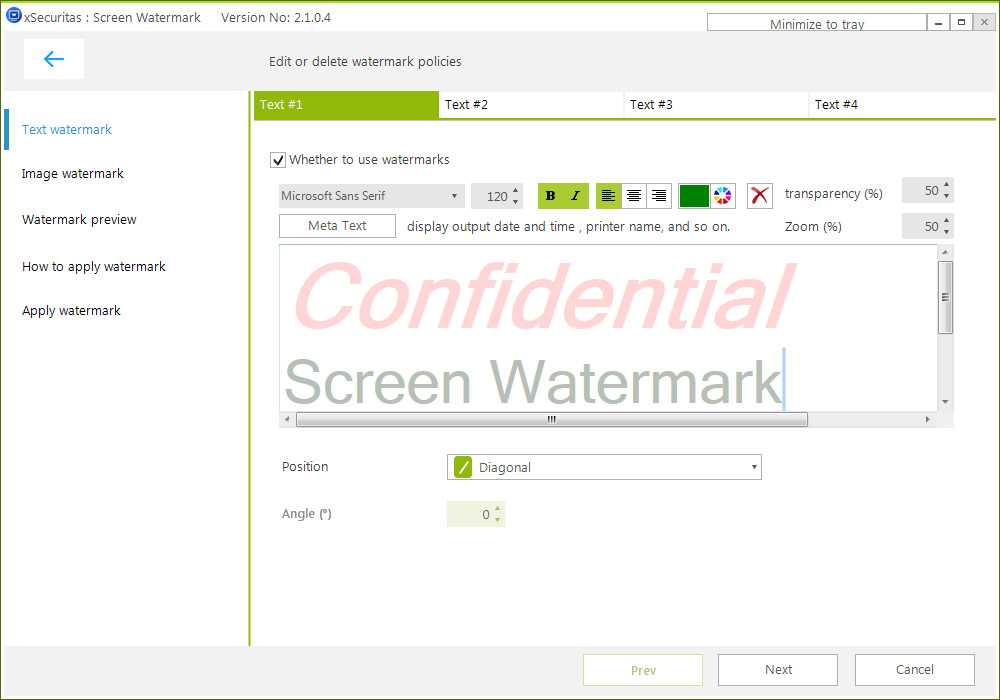Switch to the Text #1 tab
The width and height of the screenshot is (1000, 700).
tap(346, 105)
